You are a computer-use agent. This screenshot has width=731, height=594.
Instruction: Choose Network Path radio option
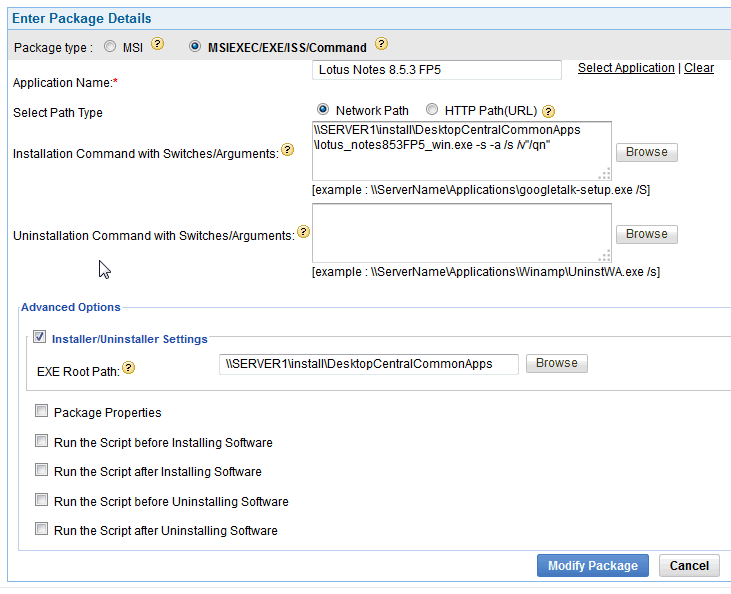tap(323, 110)
